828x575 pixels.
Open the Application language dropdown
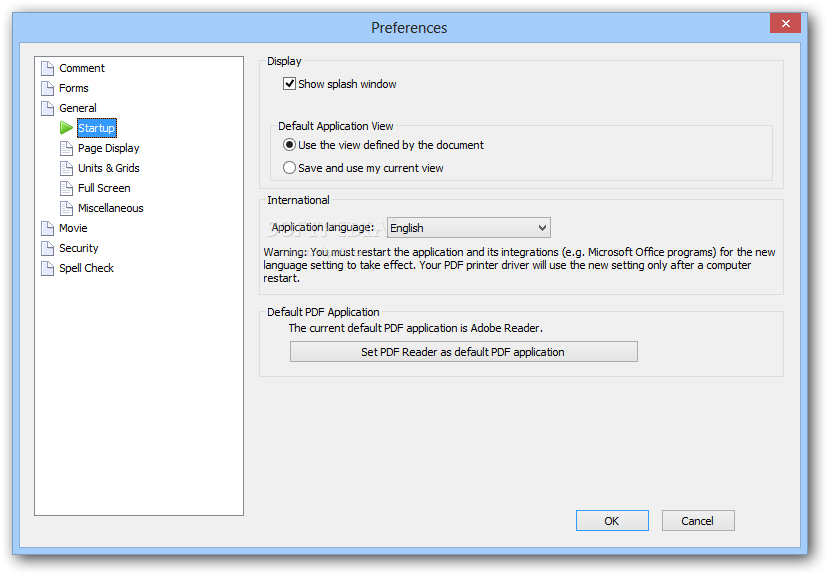[469, 228]
